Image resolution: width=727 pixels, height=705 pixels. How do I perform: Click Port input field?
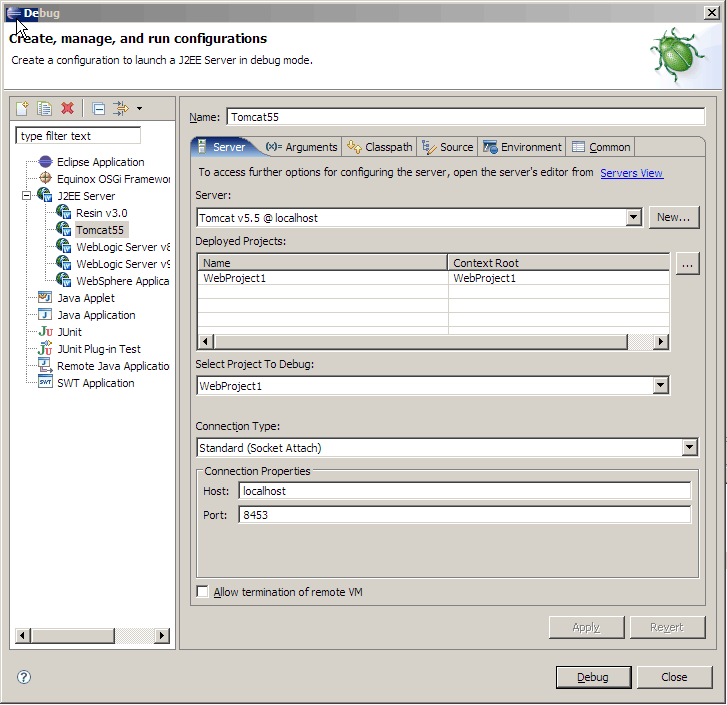pos(465,515)
